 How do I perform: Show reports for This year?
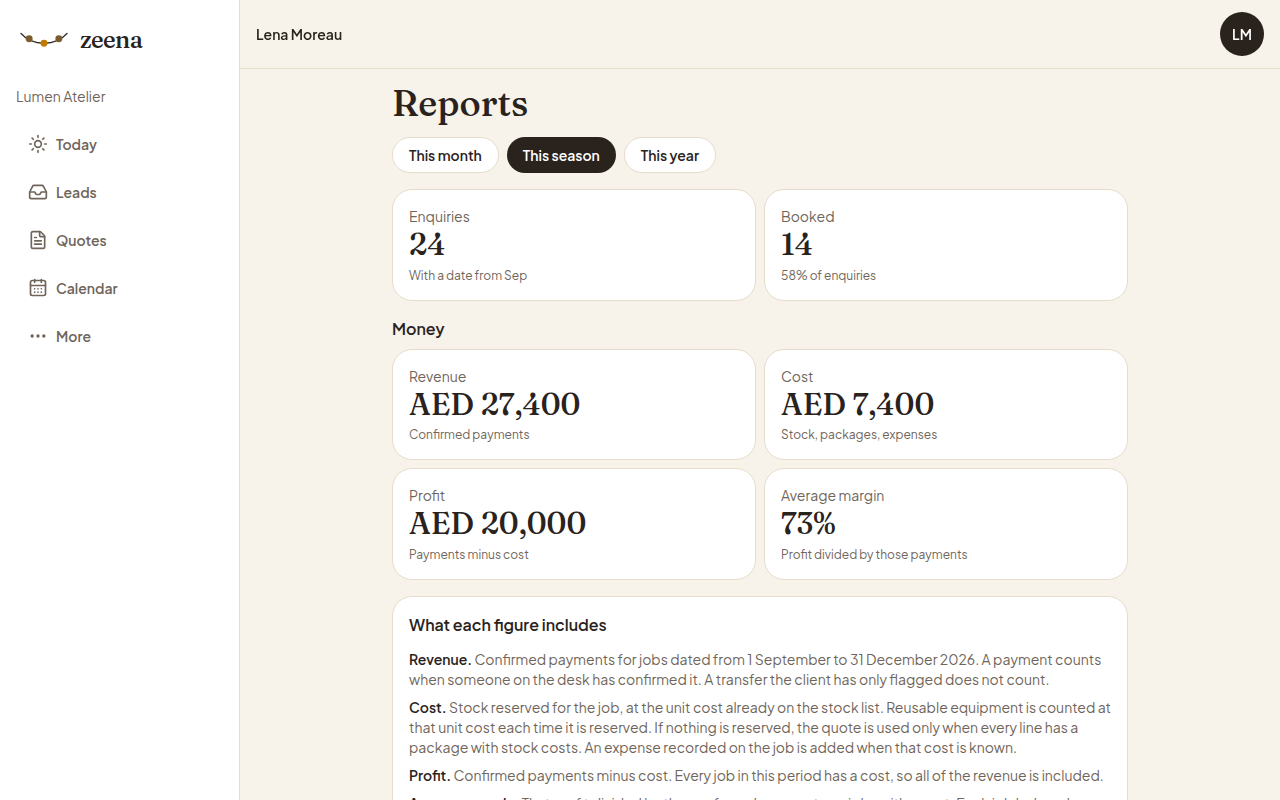point(670,155)
